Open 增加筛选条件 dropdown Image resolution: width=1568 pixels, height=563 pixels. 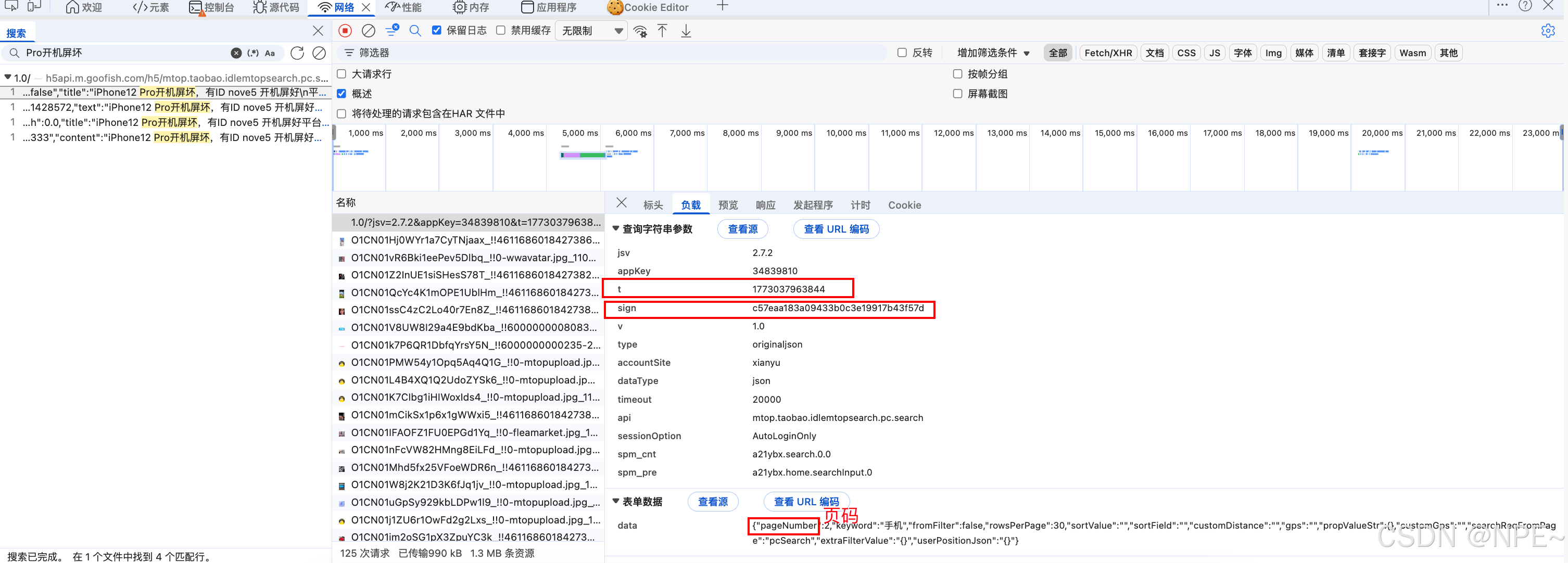coord(993,53)
